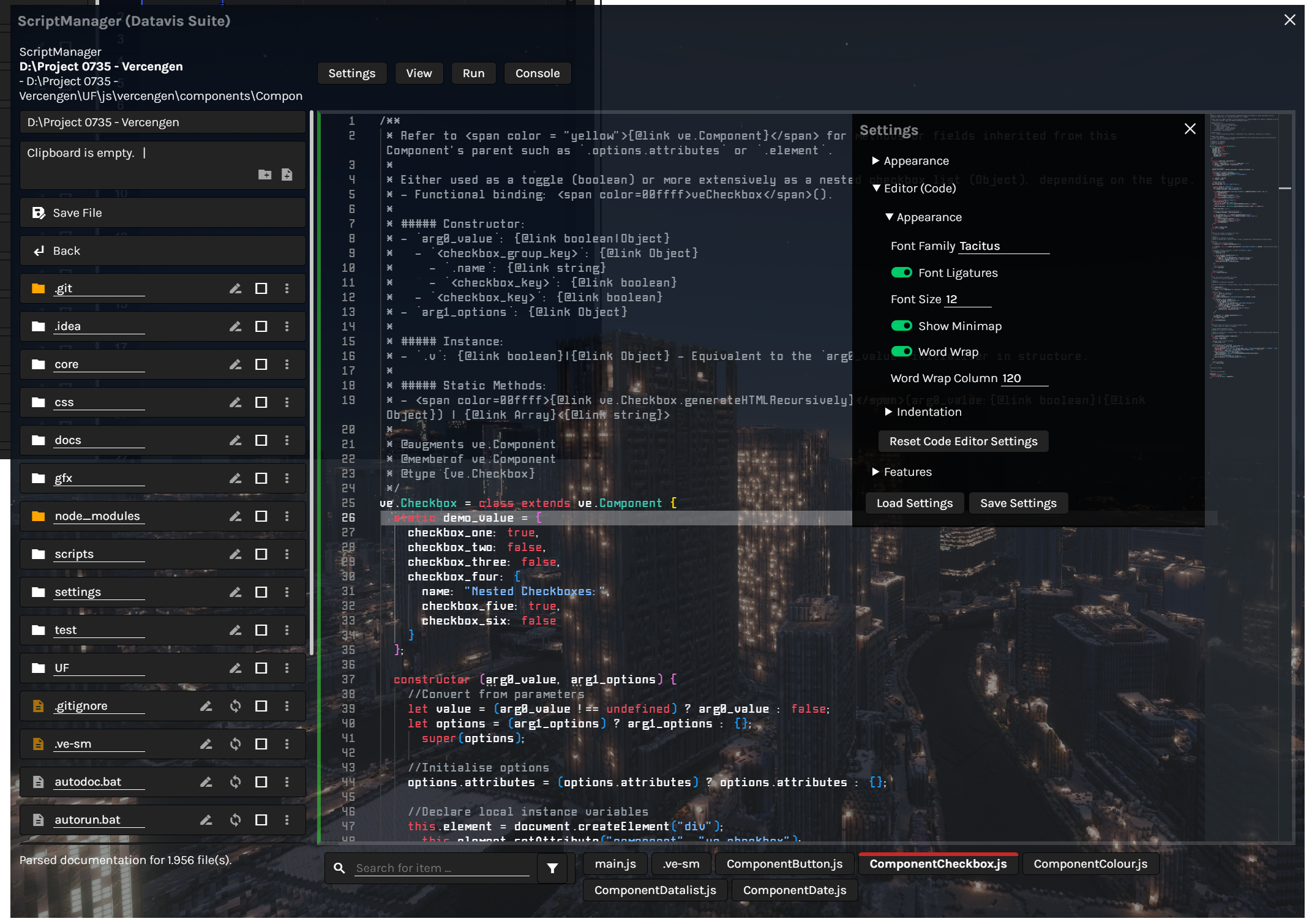Expand the Indentation section
Image resolution: width=1312 pixels, height=924 pixels.
(x=928, y=412)
